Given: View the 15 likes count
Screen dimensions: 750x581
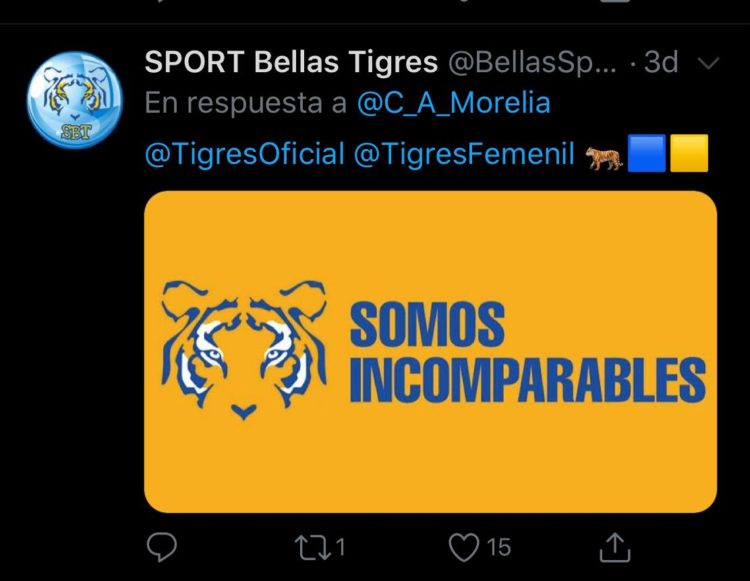Looking at the screenshot, I should click(499, 548).
